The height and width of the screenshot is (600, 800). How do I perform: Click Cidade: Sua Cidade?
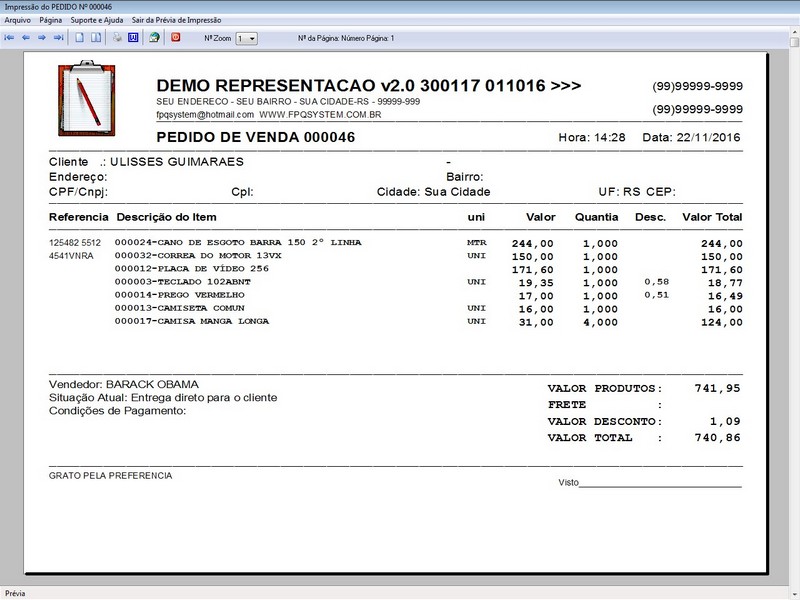tap(434, 192)
